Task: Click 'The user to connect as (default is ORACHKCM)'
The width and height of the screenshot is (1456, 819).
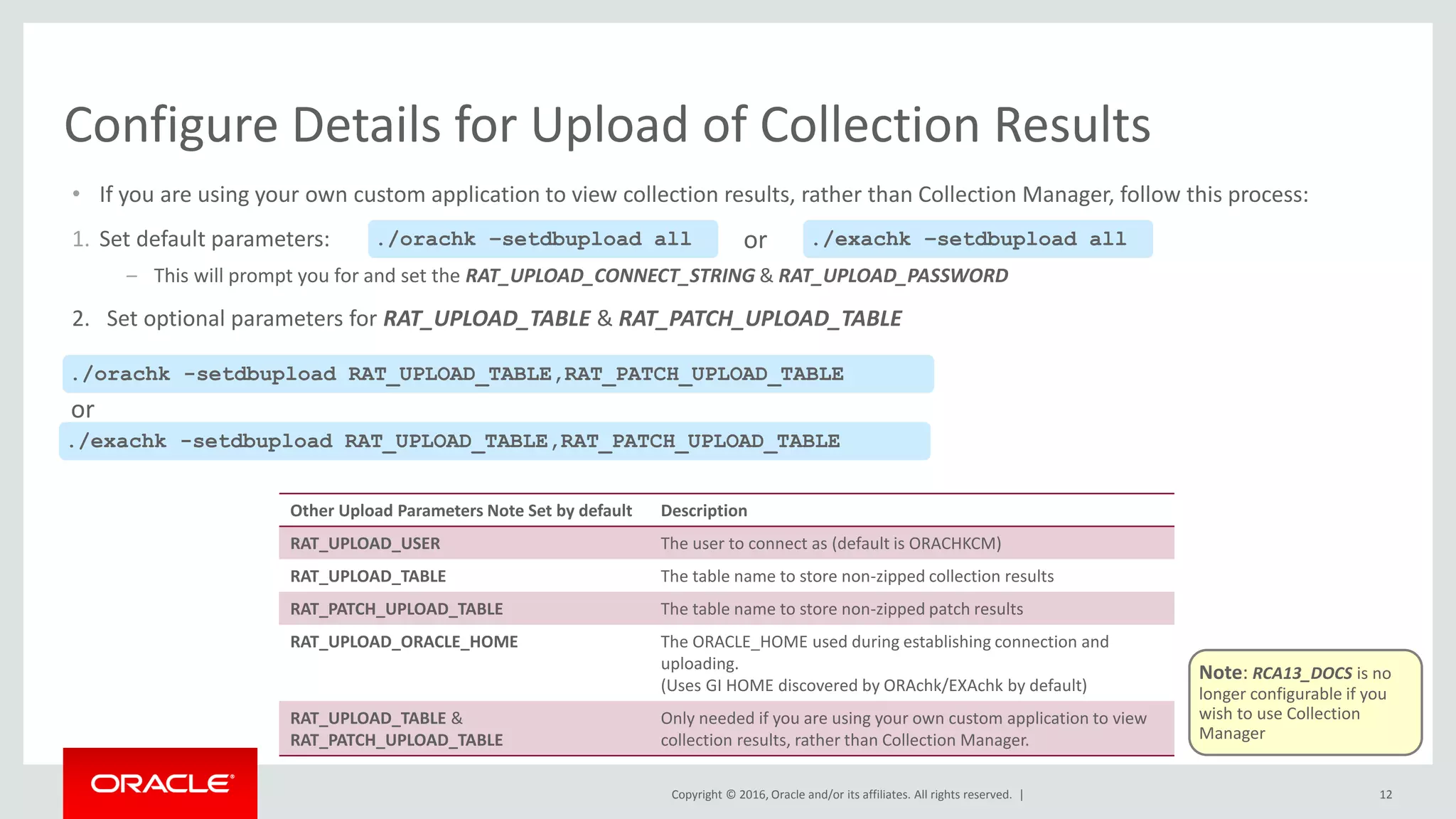Action: (830, 543)
